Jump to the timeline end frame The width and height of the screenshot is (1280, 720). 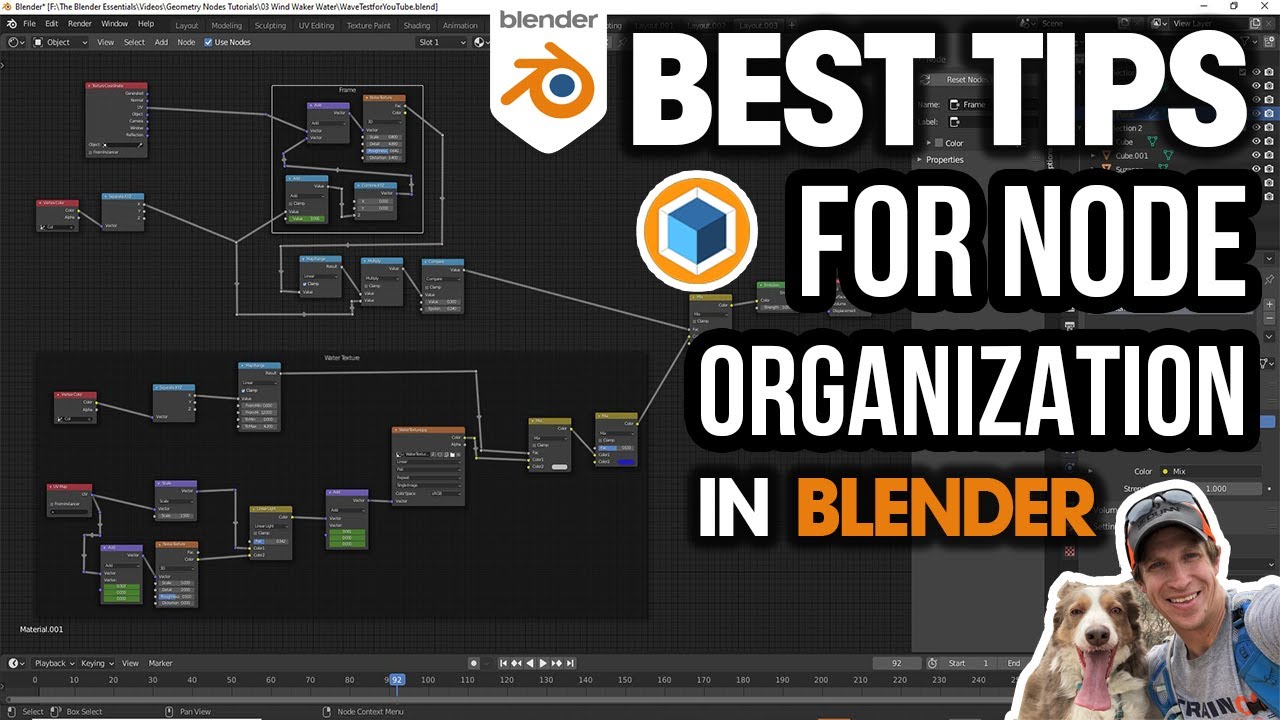click(569, 663)
